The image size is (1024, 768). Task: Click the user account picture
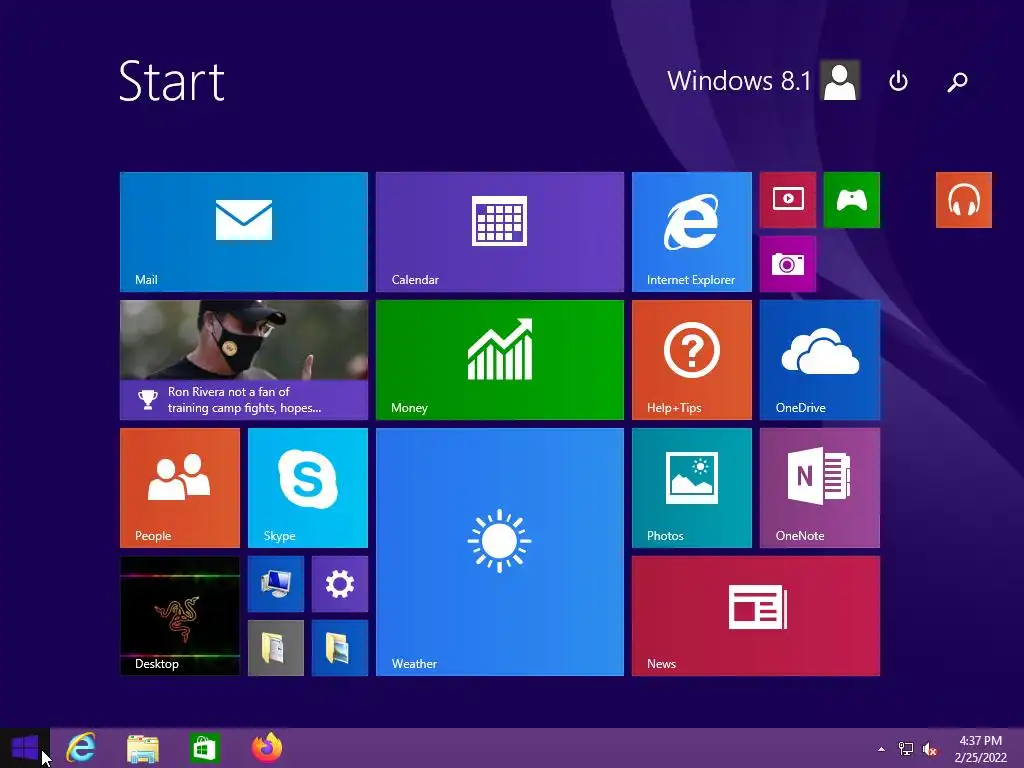(840, 80)
